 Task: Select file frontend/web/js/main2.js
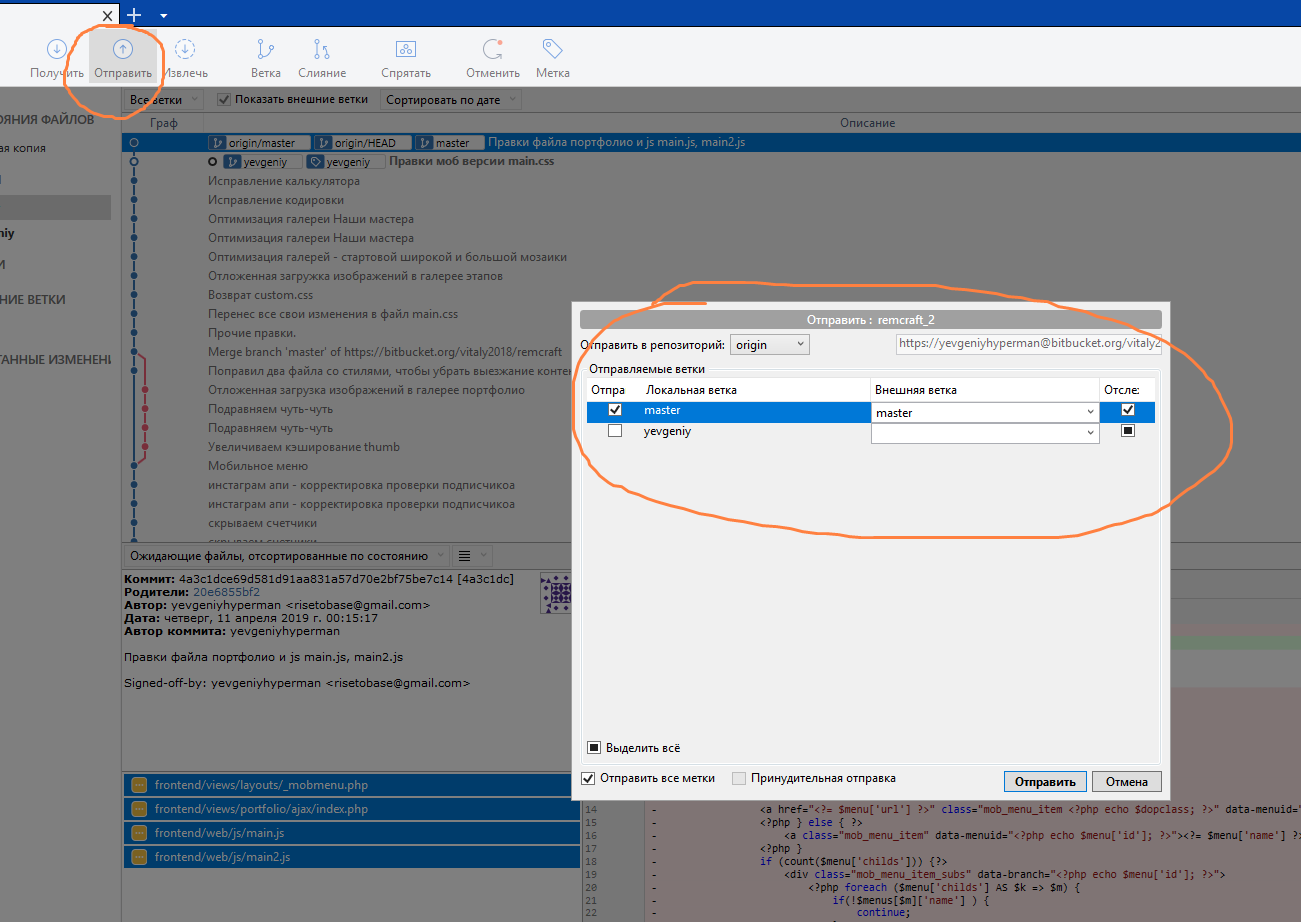[x=352, y=857]
